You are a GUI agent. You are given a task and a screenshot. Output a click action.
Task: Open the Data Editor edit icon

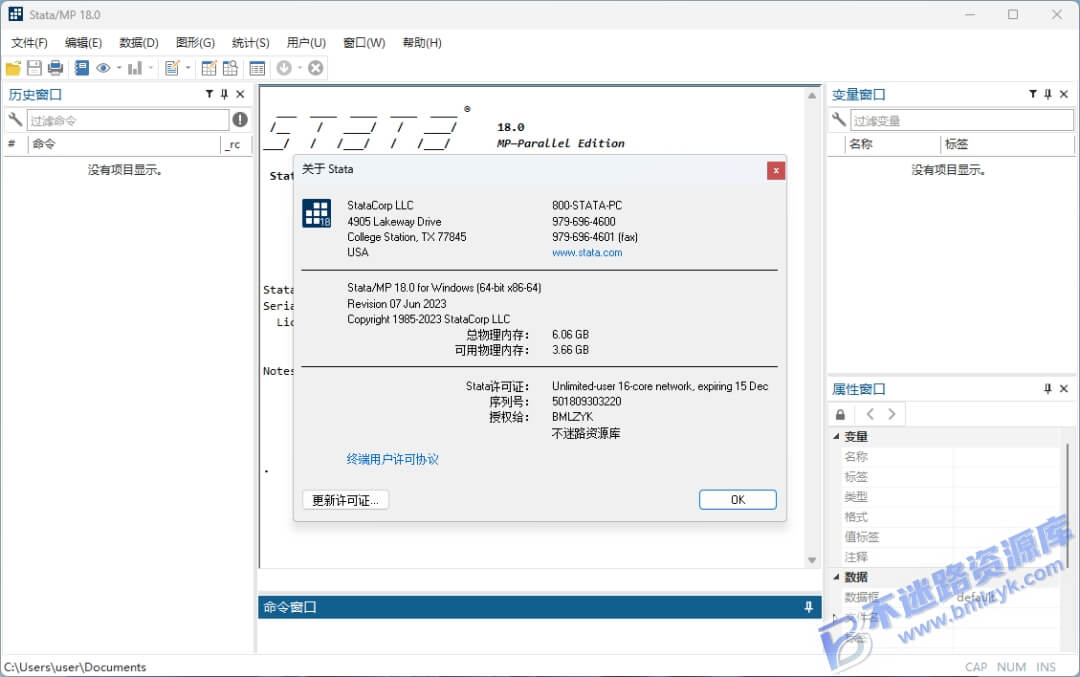[x=209, y=68]
